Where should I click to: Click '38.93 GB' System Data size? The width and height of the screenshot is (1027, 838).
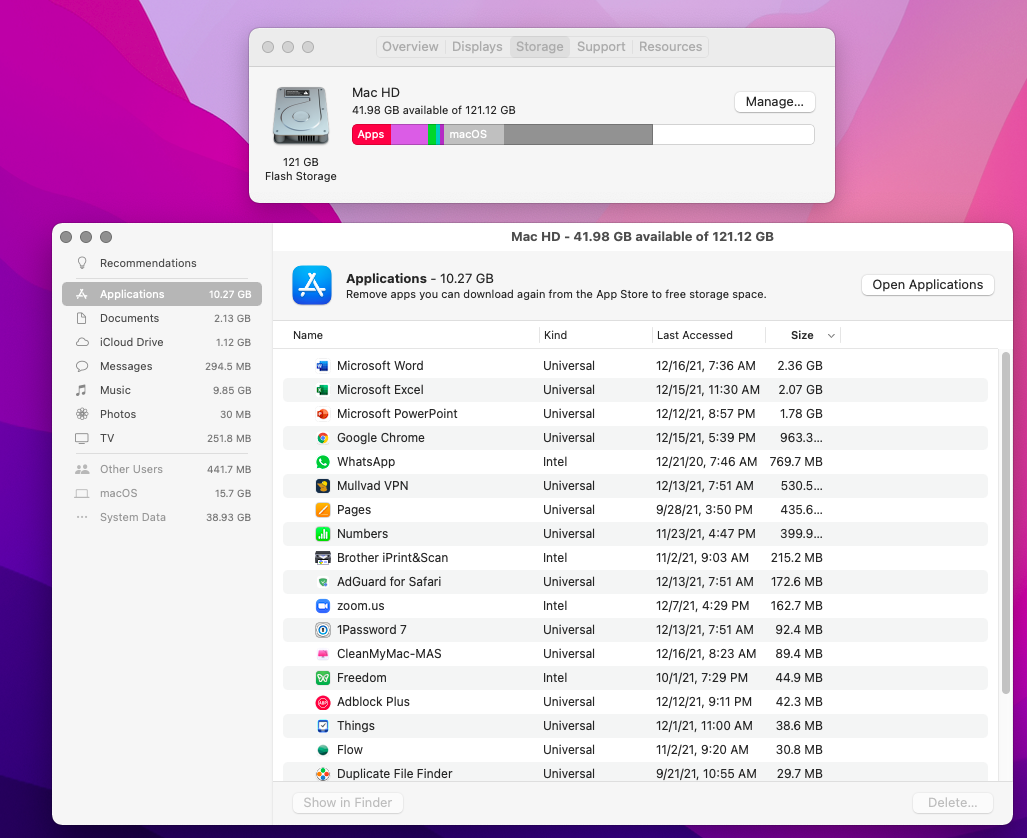228,518
